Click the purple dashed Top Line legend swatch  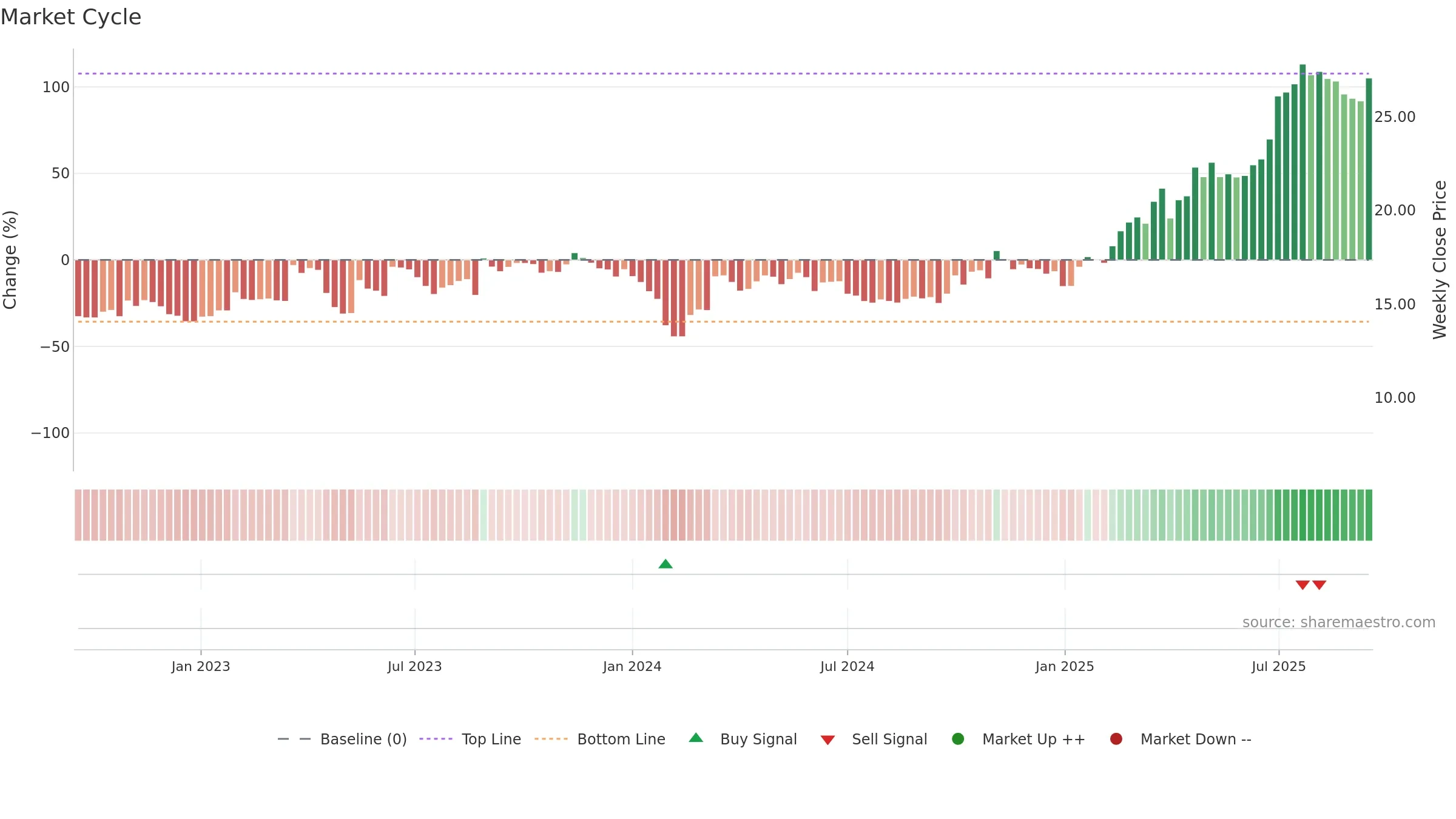click(x=436, y=739)
